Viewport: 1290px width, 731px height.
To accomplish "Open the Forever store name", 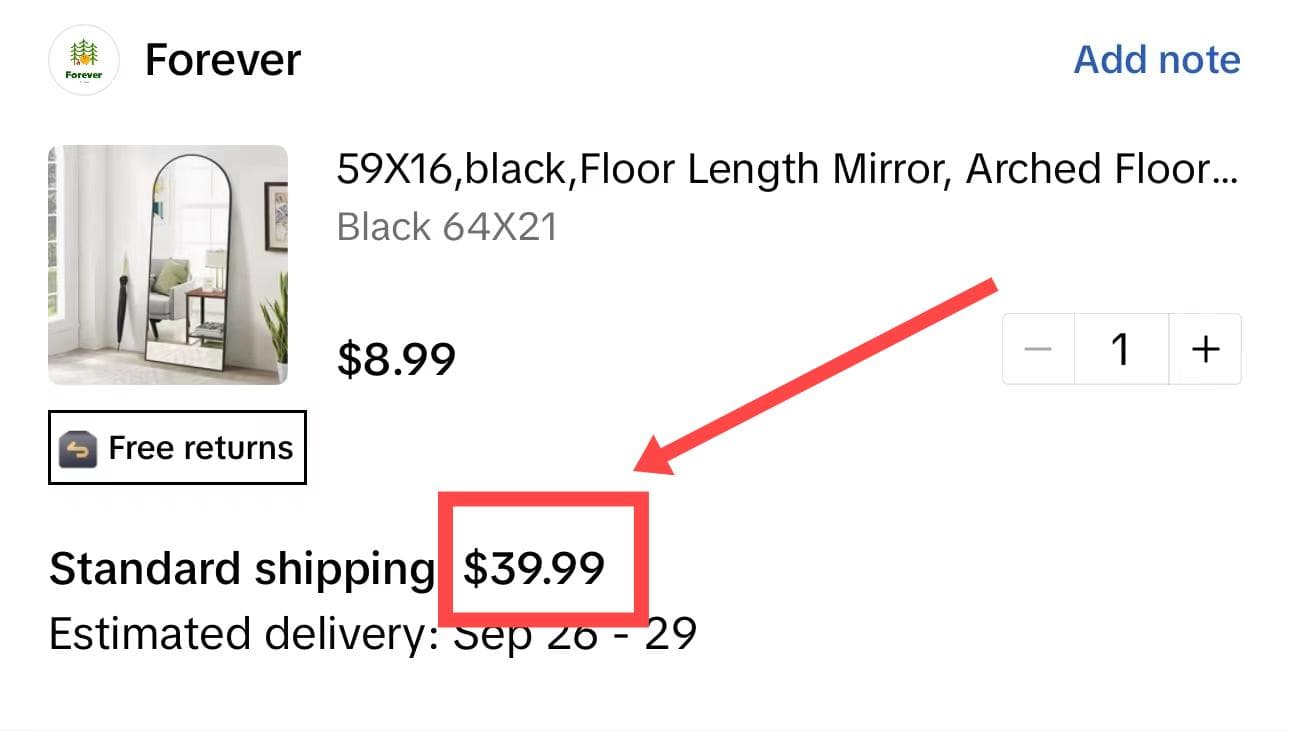I will pos(222,60).
